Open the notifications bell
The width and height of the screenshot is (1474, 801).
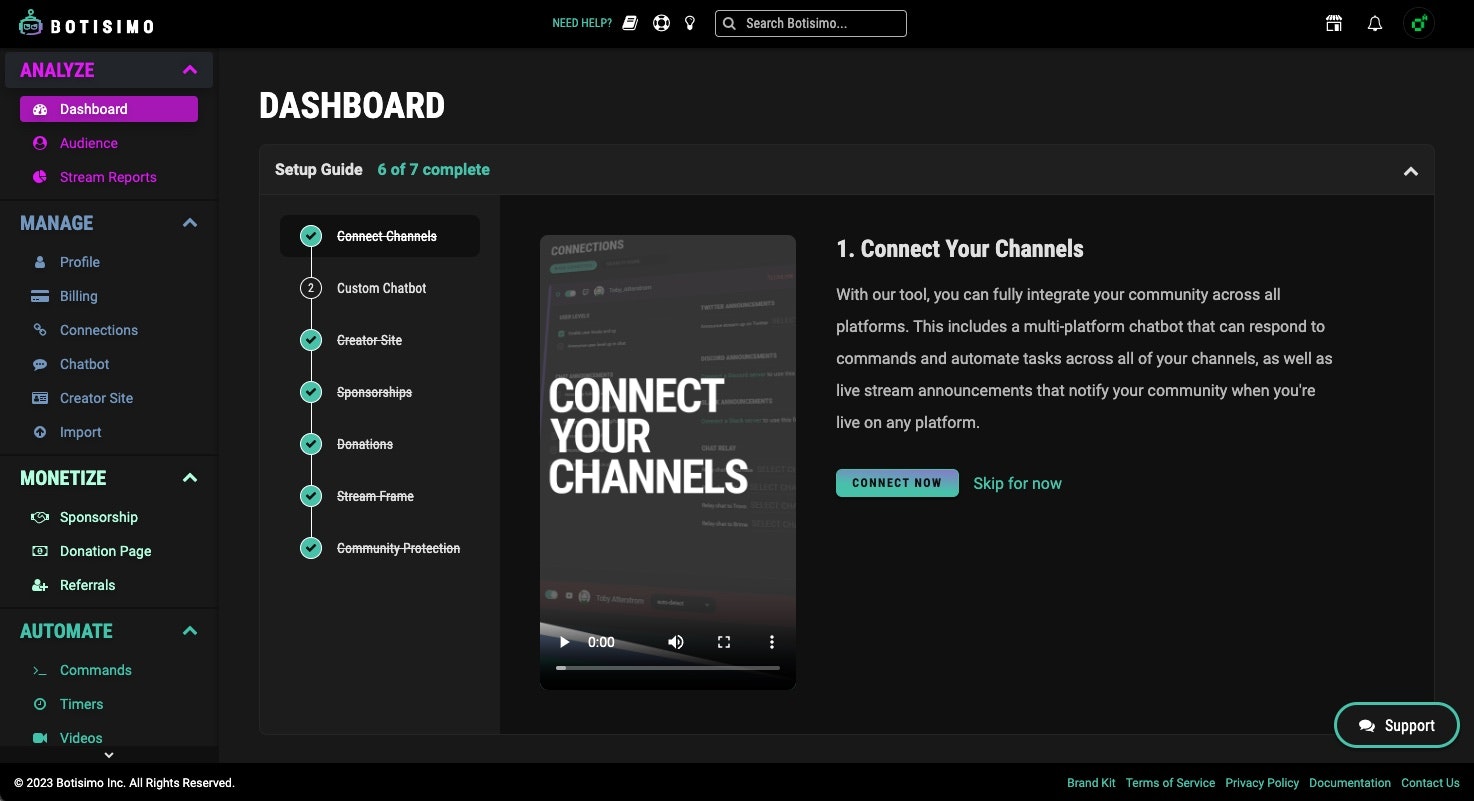1375,23
